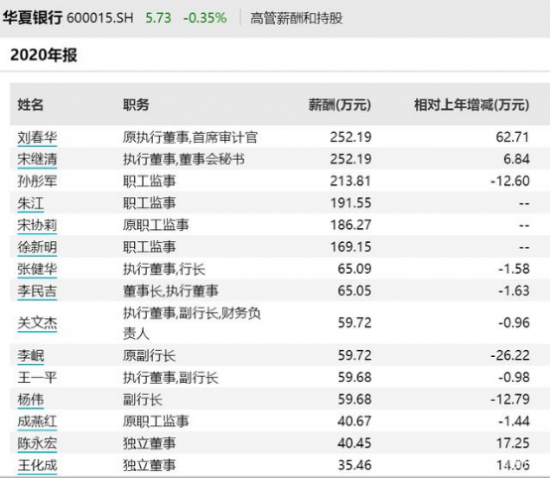The height and width of the screenshot is (478, 550).
Task: Select salary 65.09
Action: point(355,269)
